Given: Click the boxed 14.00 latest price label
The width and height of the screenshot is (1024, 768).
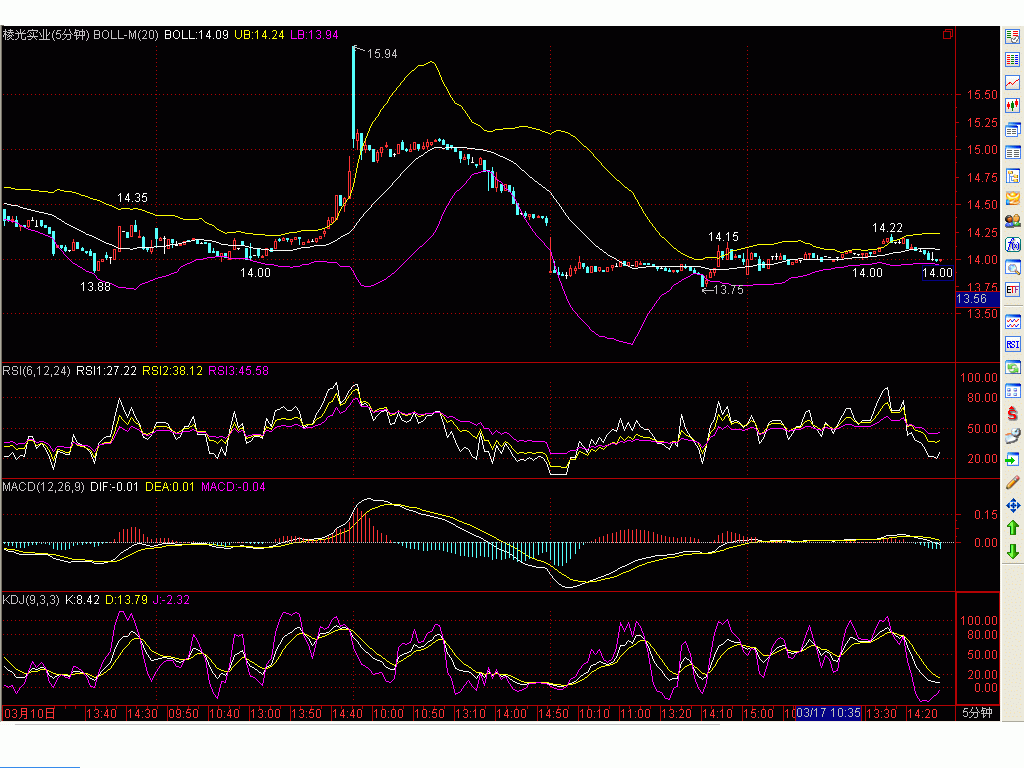Looking at the screenshot, I should tap(937, 273).
